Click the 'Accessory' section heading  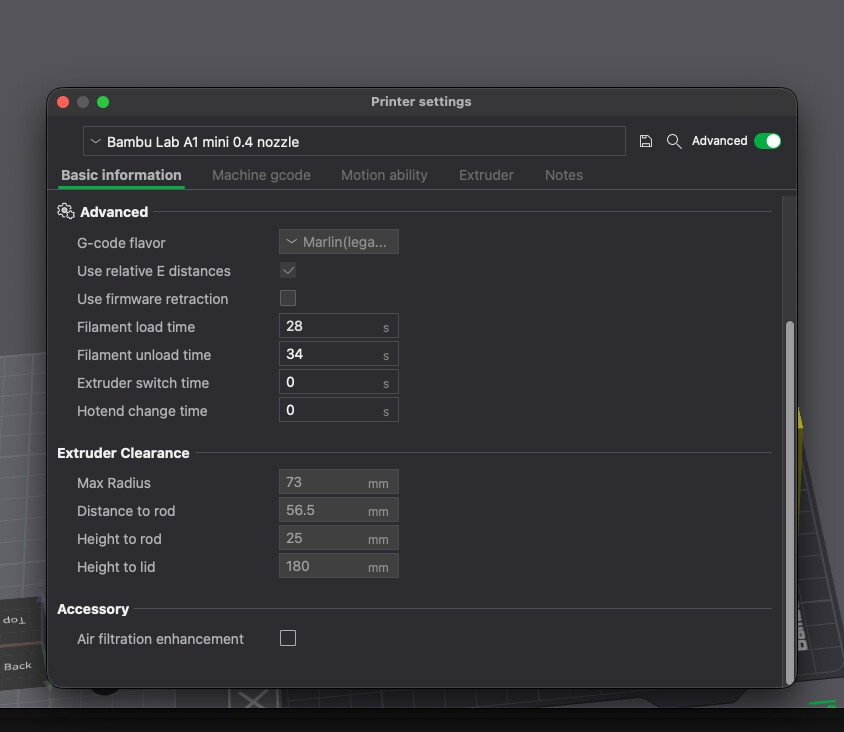(x=93, y=609)
